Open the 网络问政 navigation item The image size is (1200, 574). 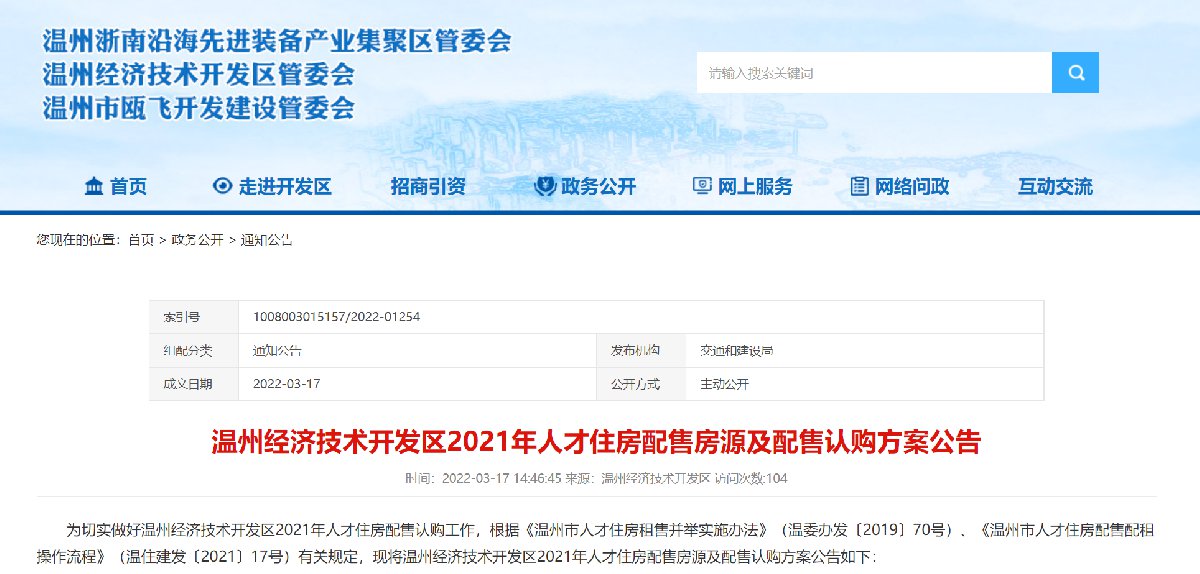pos(912,186)
